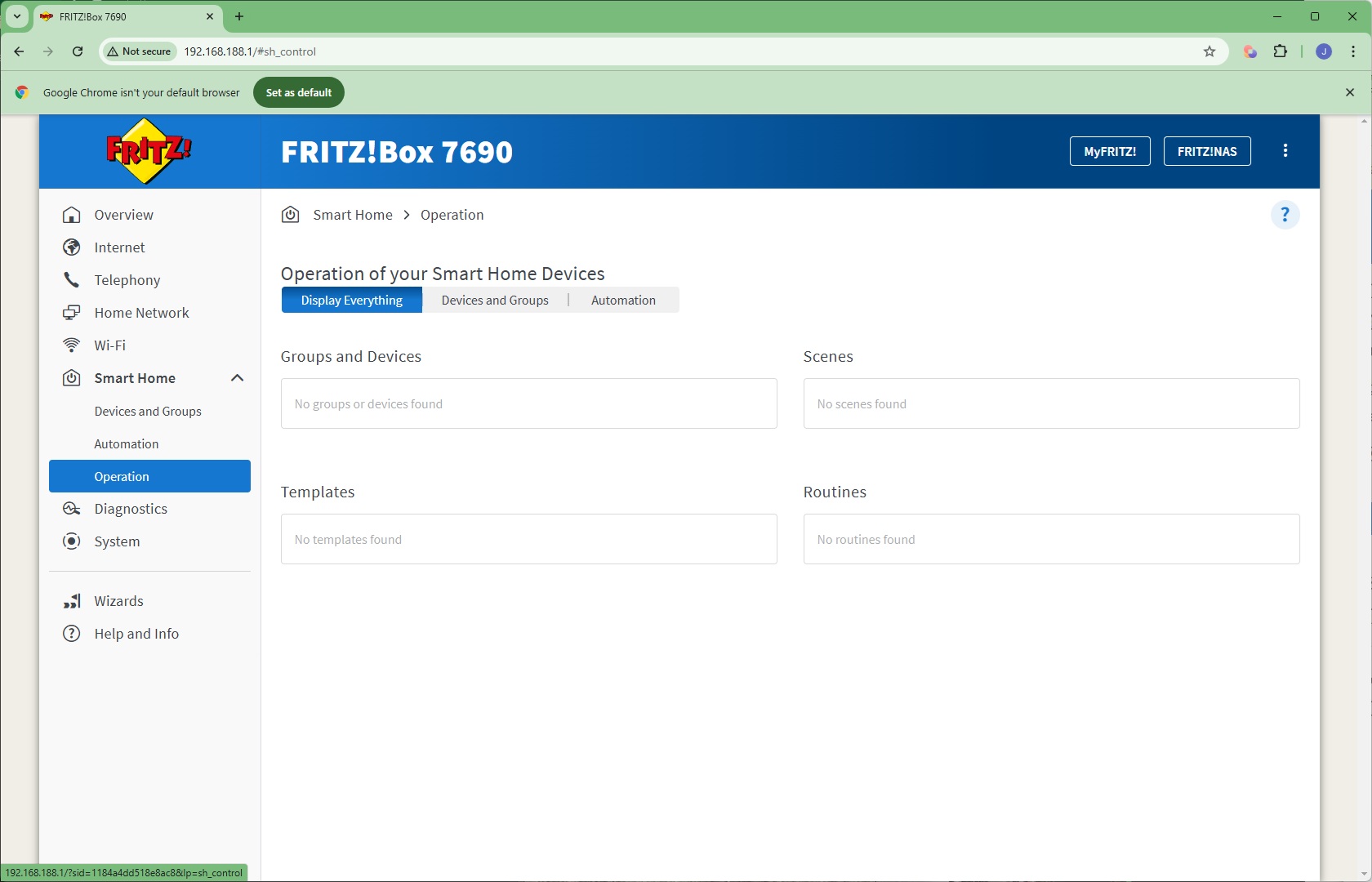Switch to the Display Everything tab
The image size is (1372, 882).
coord(352,300)
